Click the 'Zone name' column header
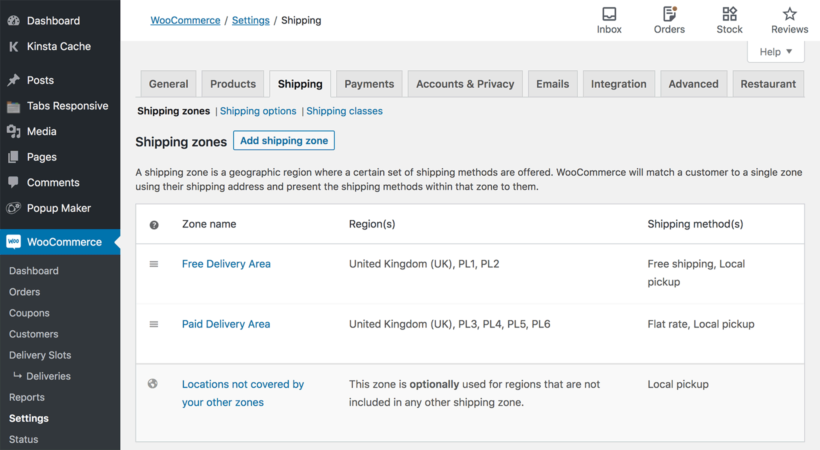 coord(209,224)
